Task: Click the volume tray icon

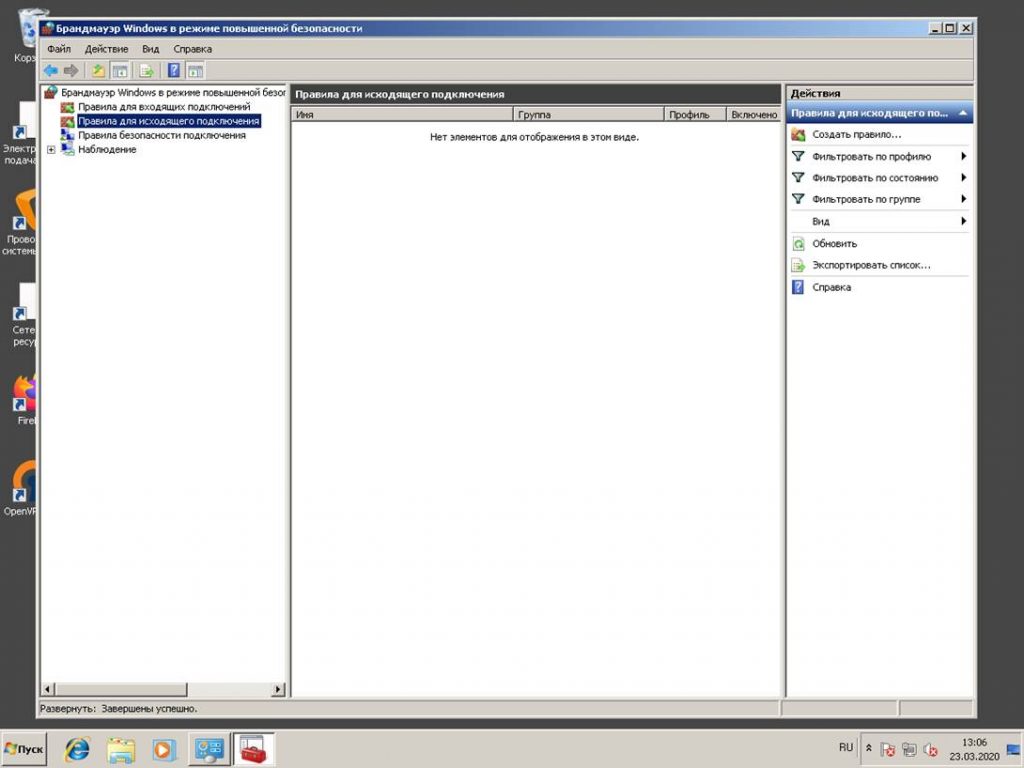Action: (930, 750)
